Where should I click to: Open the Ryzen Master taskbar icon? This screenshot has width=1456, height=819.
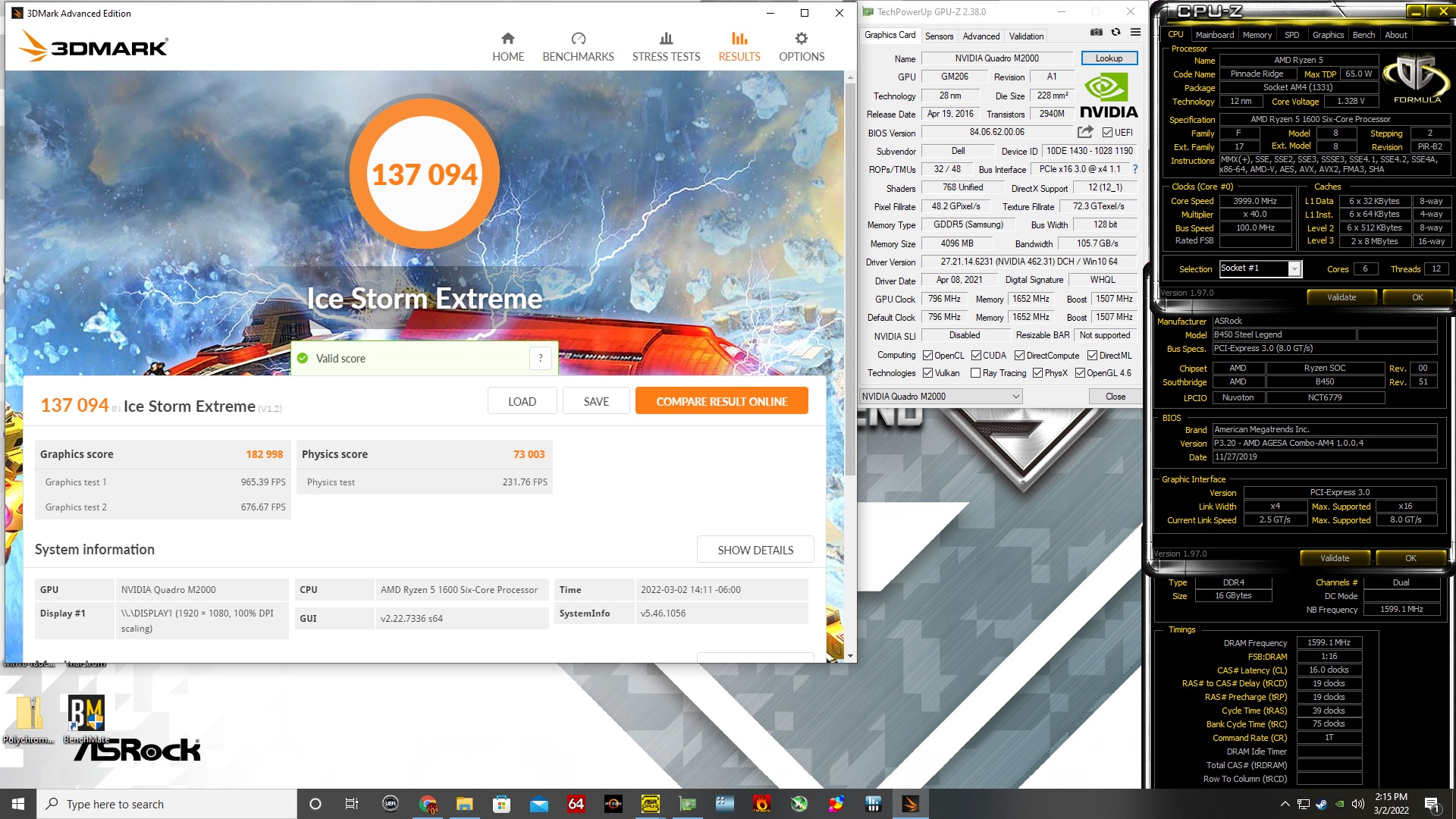[x=613, y=804]
